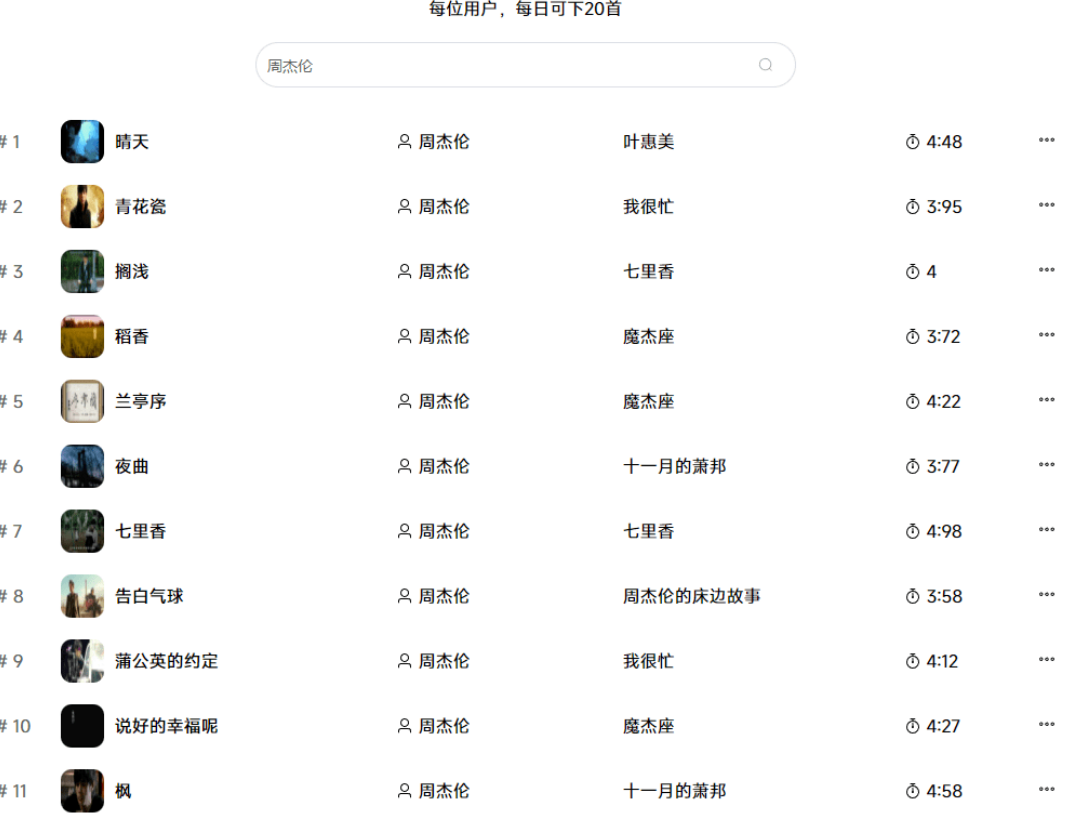Expand options for 兰亭序 row

(x=1046, y=401)
